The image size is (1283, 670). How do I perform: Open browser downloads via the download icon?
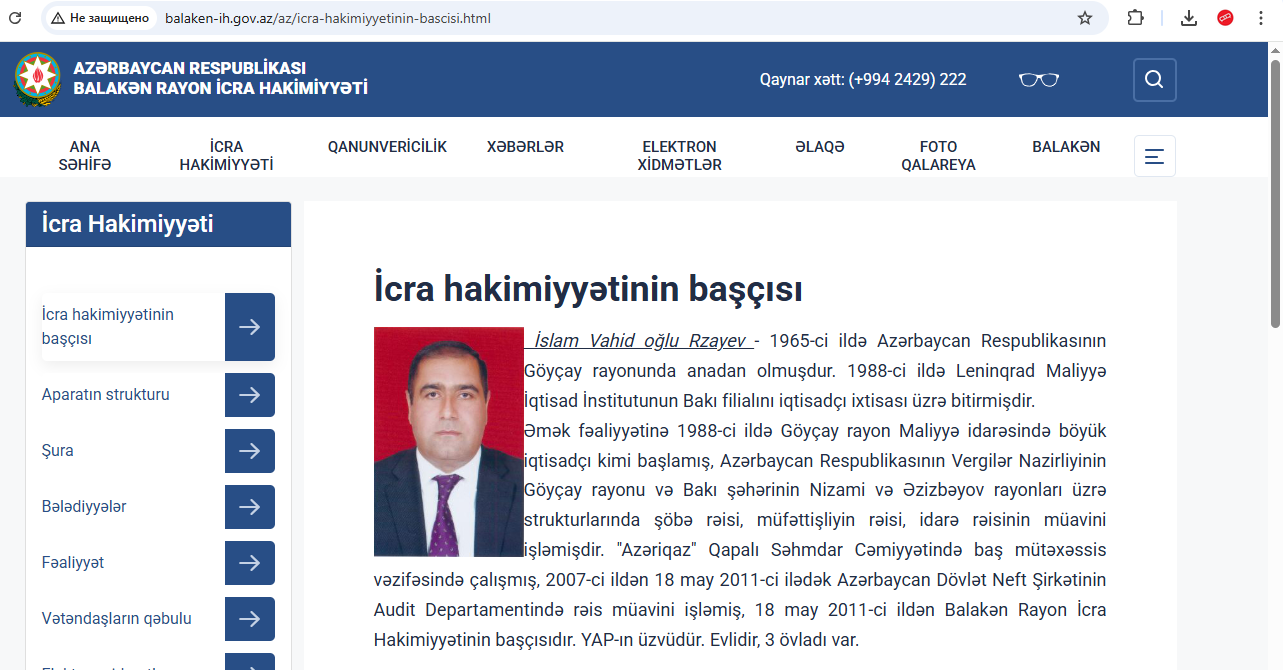coord(1188,17)
